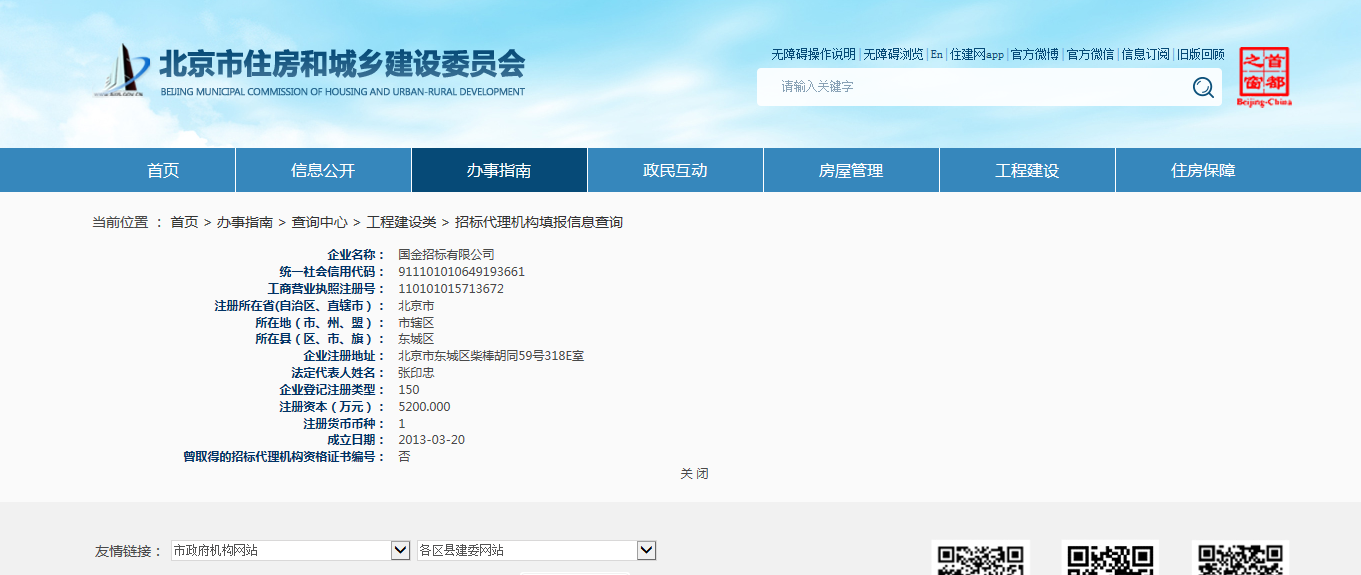Focus the keyword search input box
The width and height of the screenshot is (1361, 575).
click(x=970, y=87)
